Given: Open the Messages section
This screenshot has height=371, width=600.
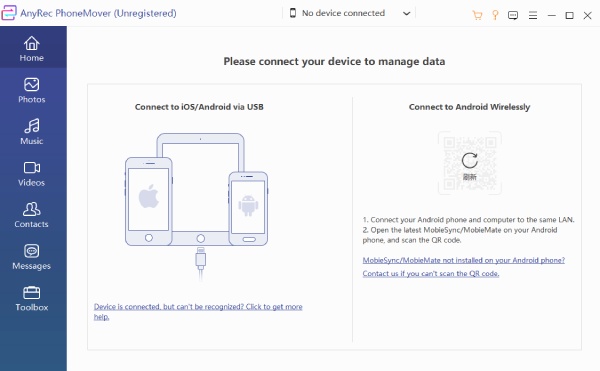Looking at the screenshot, I should pyautogui.click(x=32, y=257).
